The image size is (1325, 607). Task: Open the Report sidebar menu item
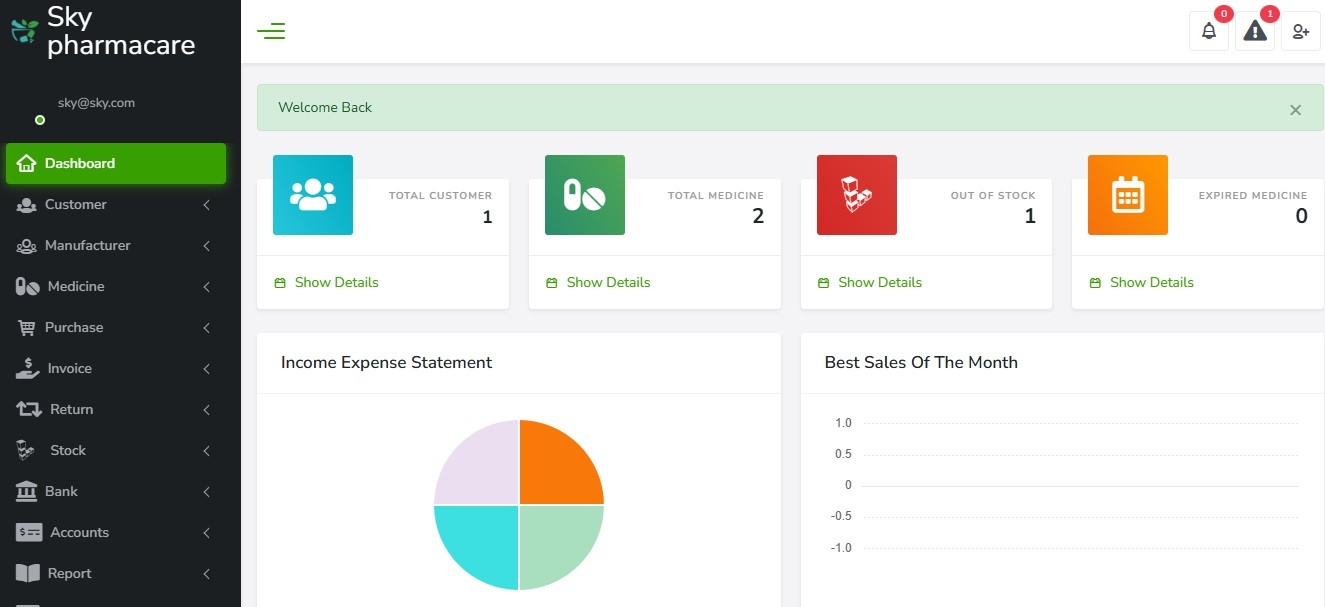click(x=69, y=573)
